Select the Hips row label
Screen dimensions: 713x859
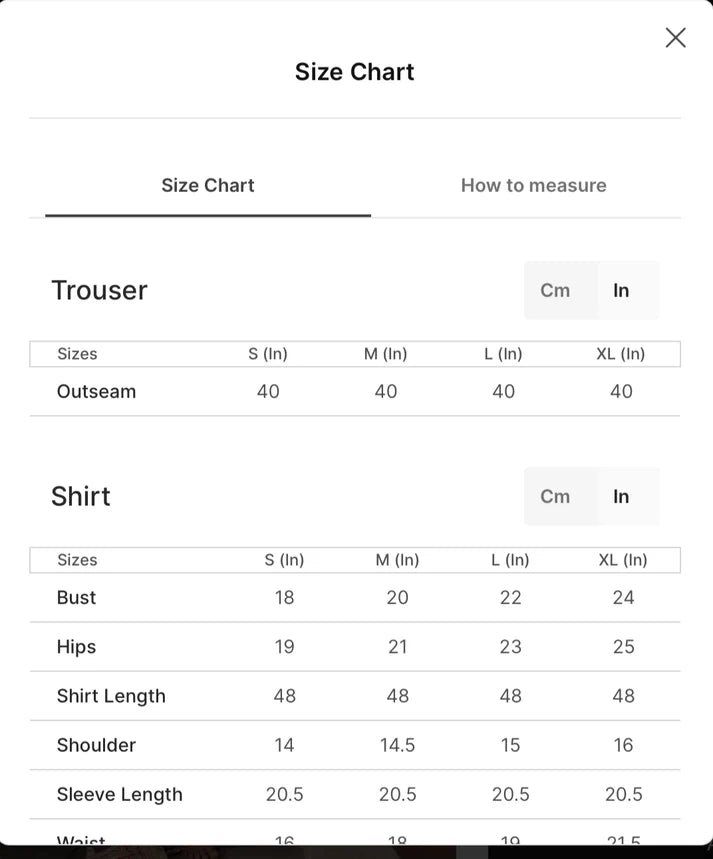click(x=76, y=646)
